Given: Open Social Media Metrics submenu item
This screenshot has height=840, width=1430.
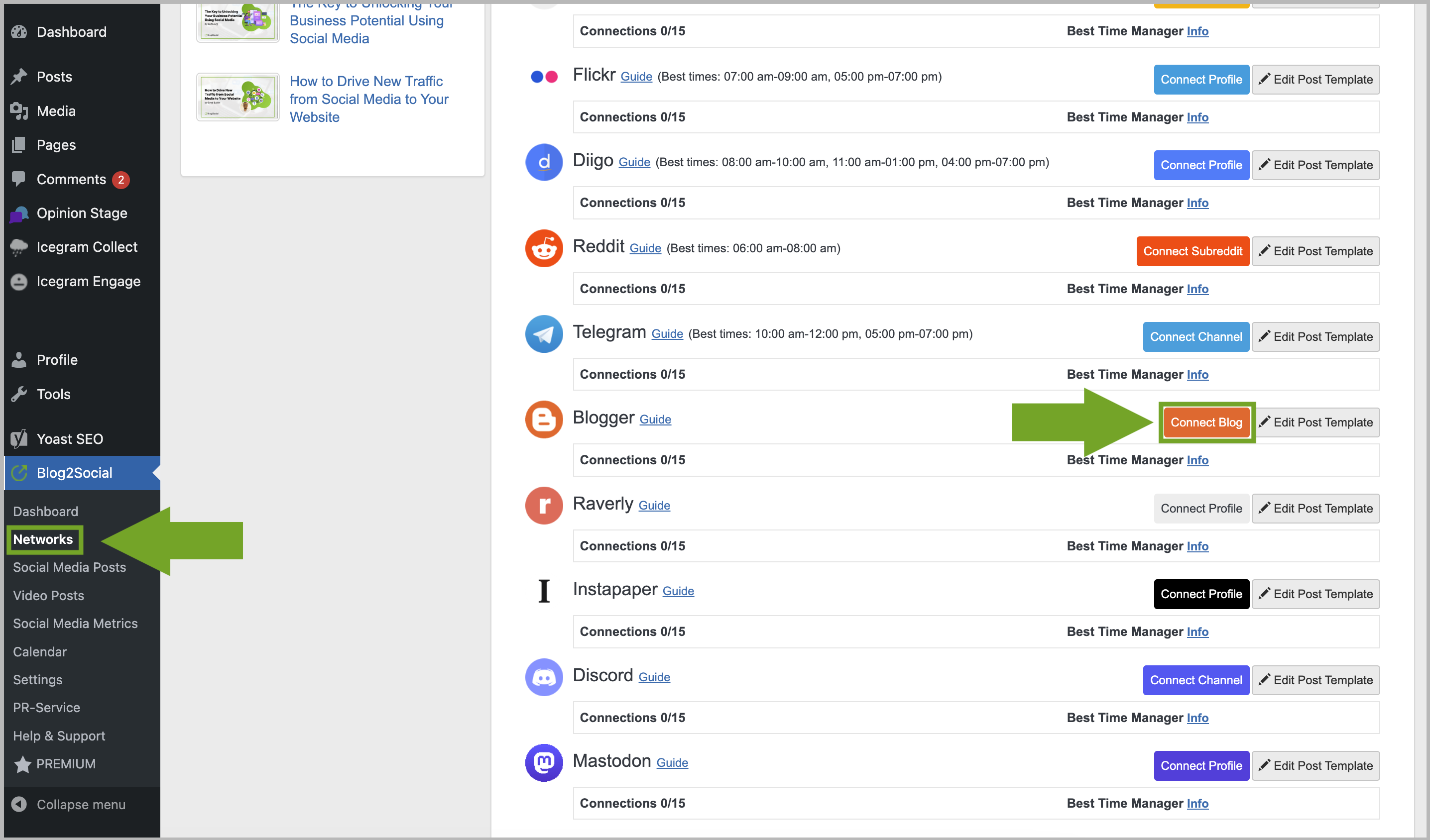Looking at the screenshot, I should [75, 624].
